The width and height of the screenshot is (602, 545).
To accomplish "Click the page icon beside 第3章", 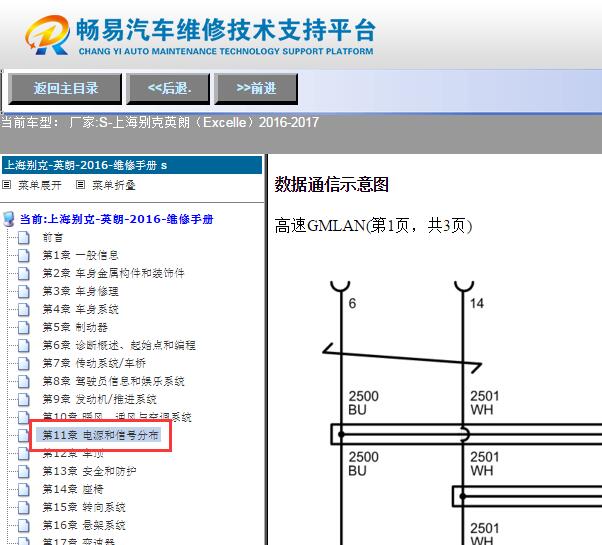I will click(23, 291).
